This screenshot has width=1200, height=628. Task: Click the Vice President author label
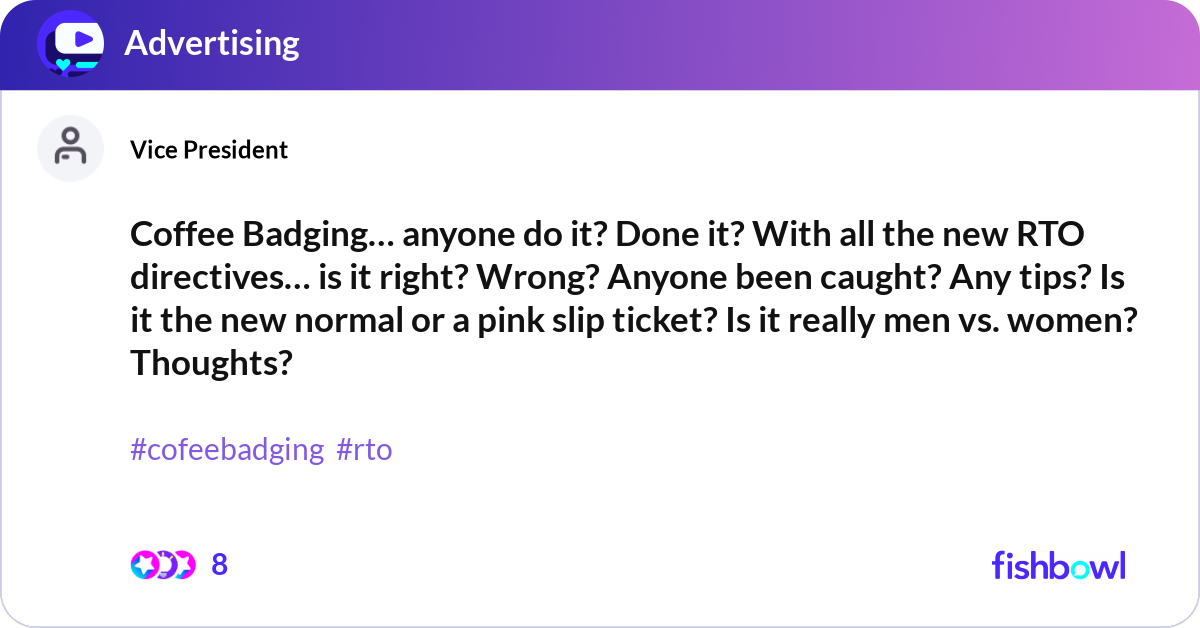(209, 150)
